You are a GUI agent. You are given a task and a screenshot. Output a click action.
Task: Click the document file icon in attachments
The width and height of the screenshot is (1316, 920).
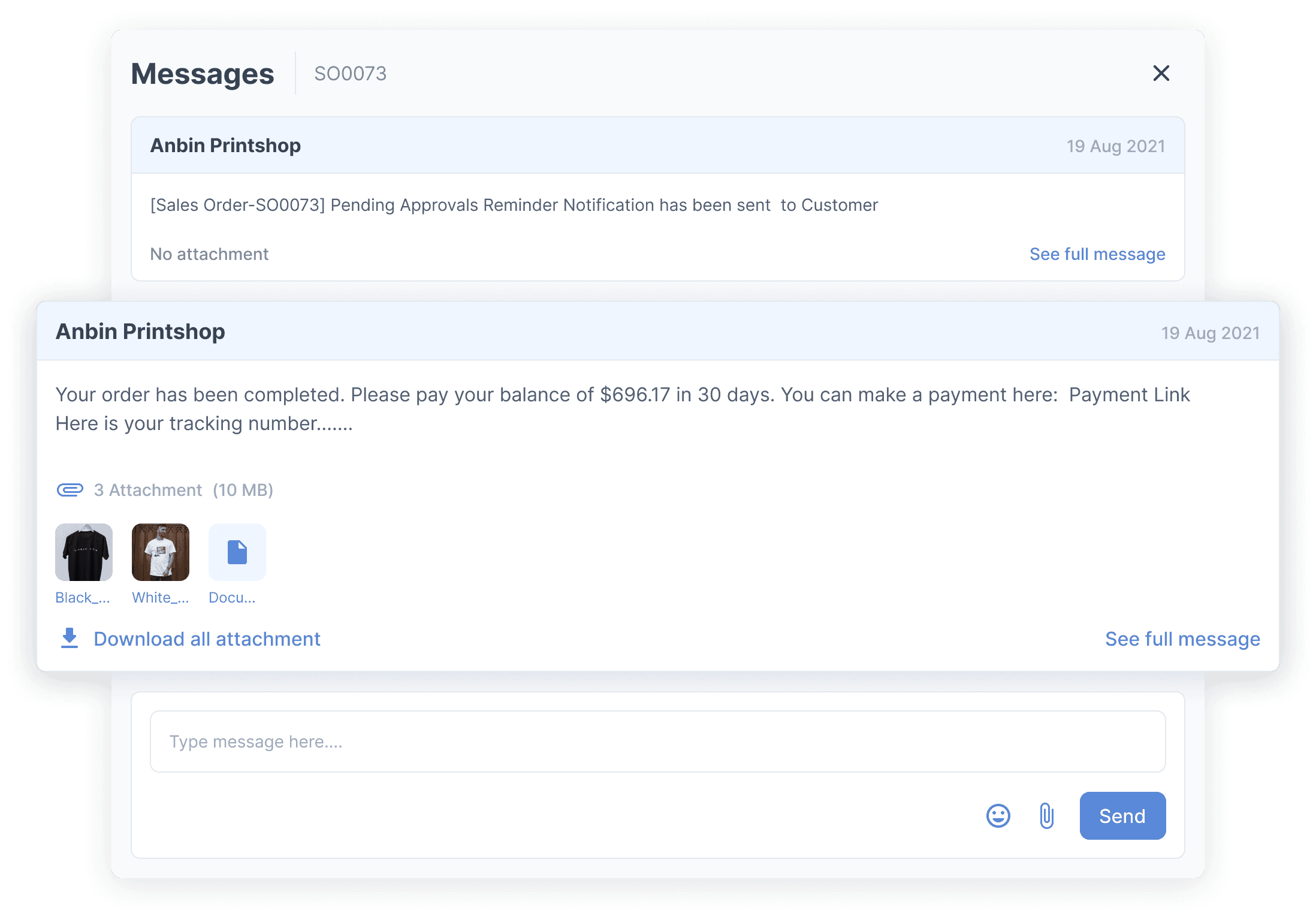237,552
